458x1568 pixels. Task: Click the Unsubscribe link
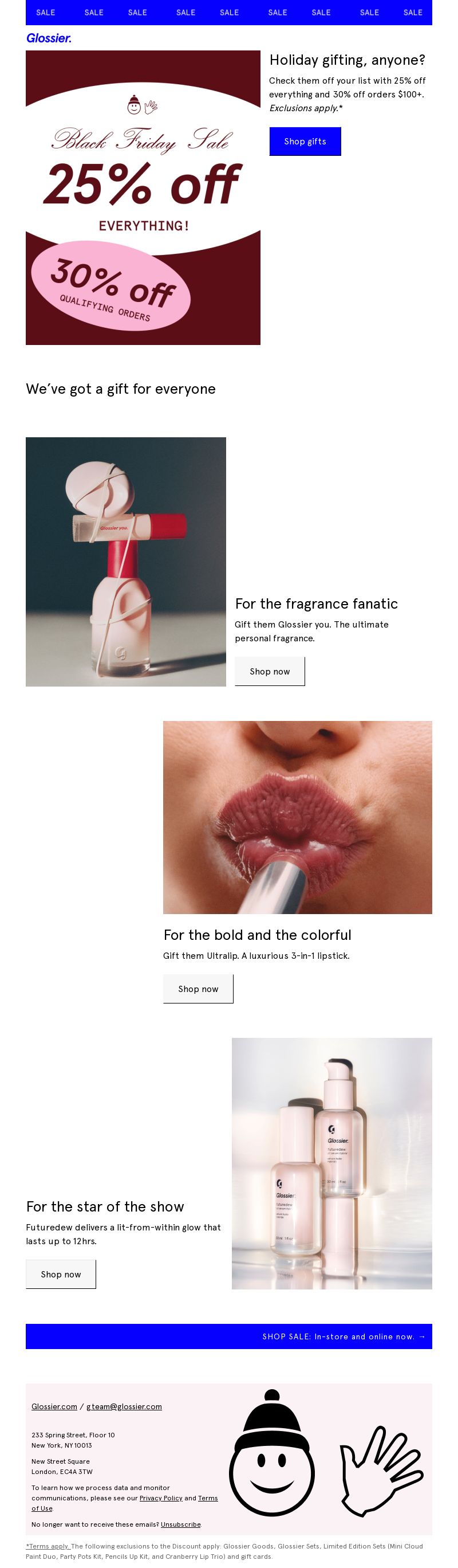[181, 1524]
